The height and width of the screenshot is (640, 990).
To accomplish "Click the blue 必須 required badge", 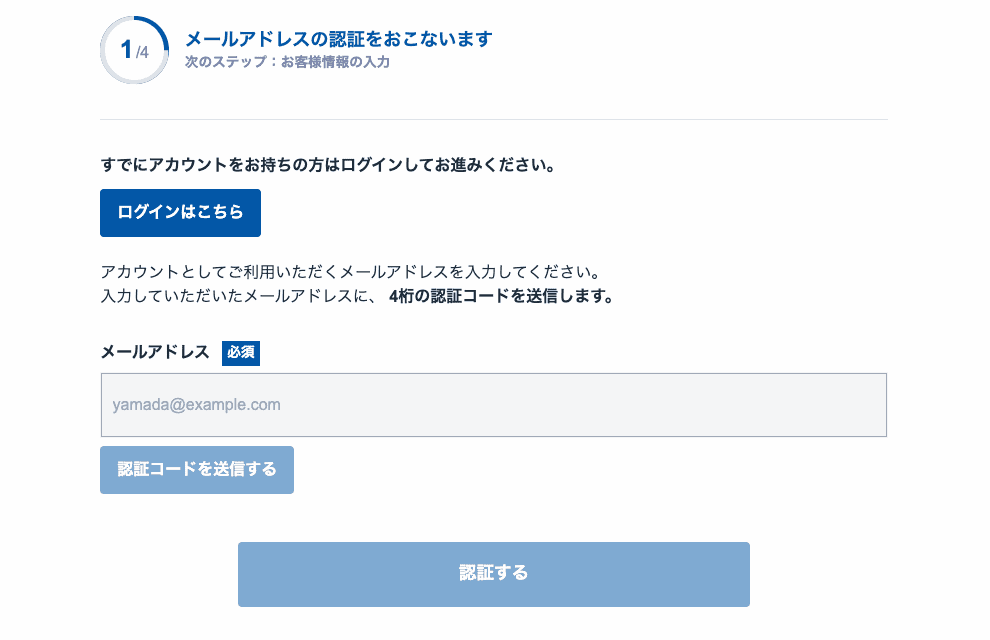I will coord(241,353).
